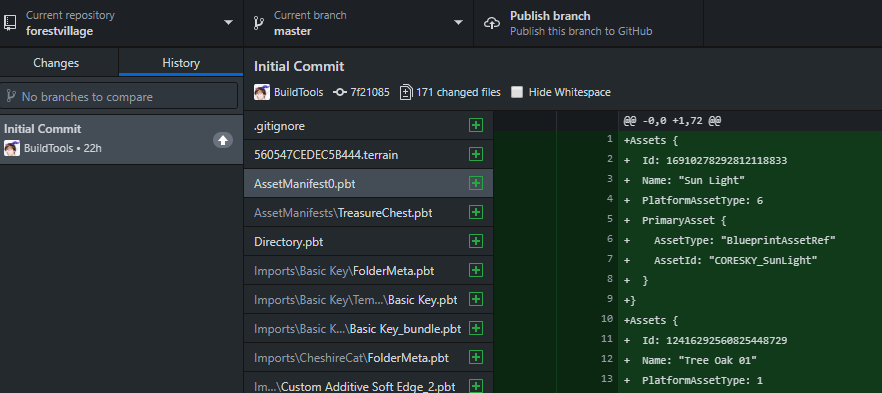
Task: Click the Publish branch cloud upload icon
Action: tap(492, 23)
